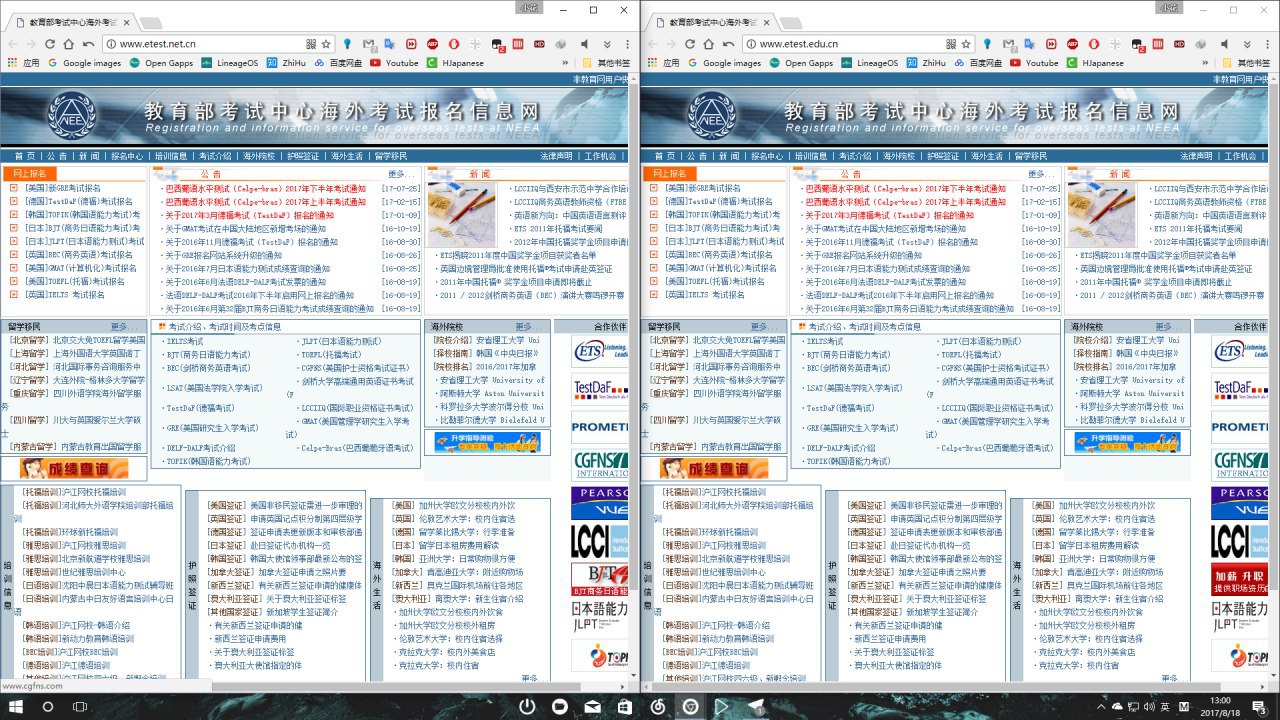Click the QR code icon in etest.edu.cn address bar
This screenshot has width=1280, height=720.
point(950,44)
